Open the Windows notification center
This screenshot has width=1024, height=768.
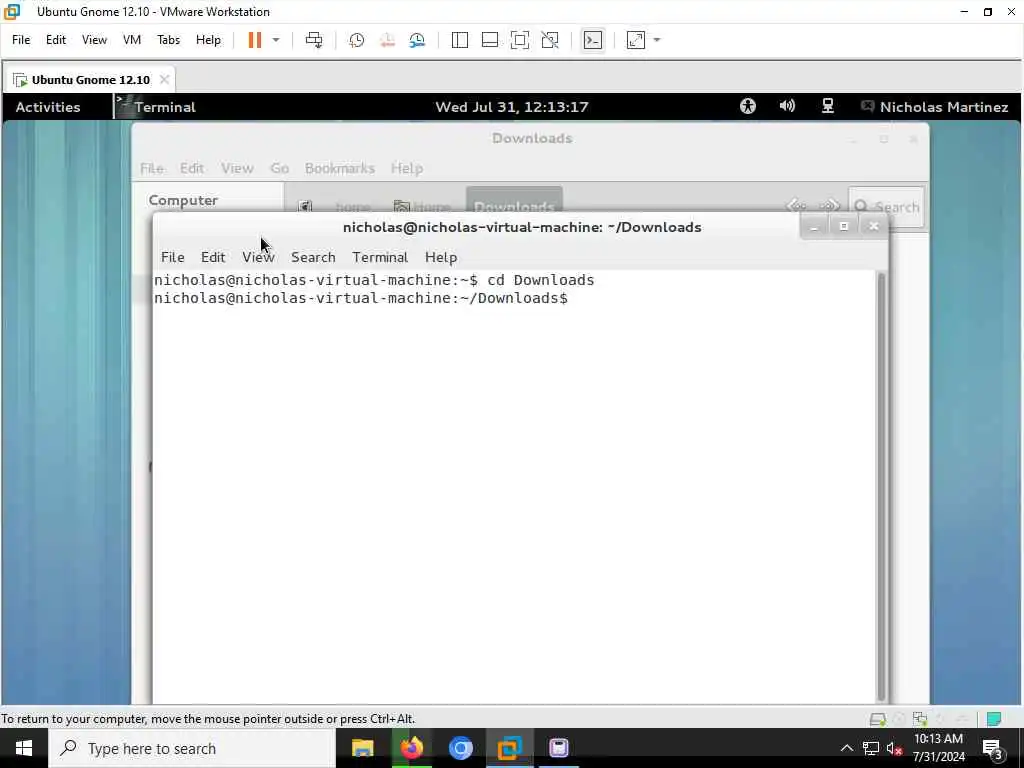coord(992,748)
